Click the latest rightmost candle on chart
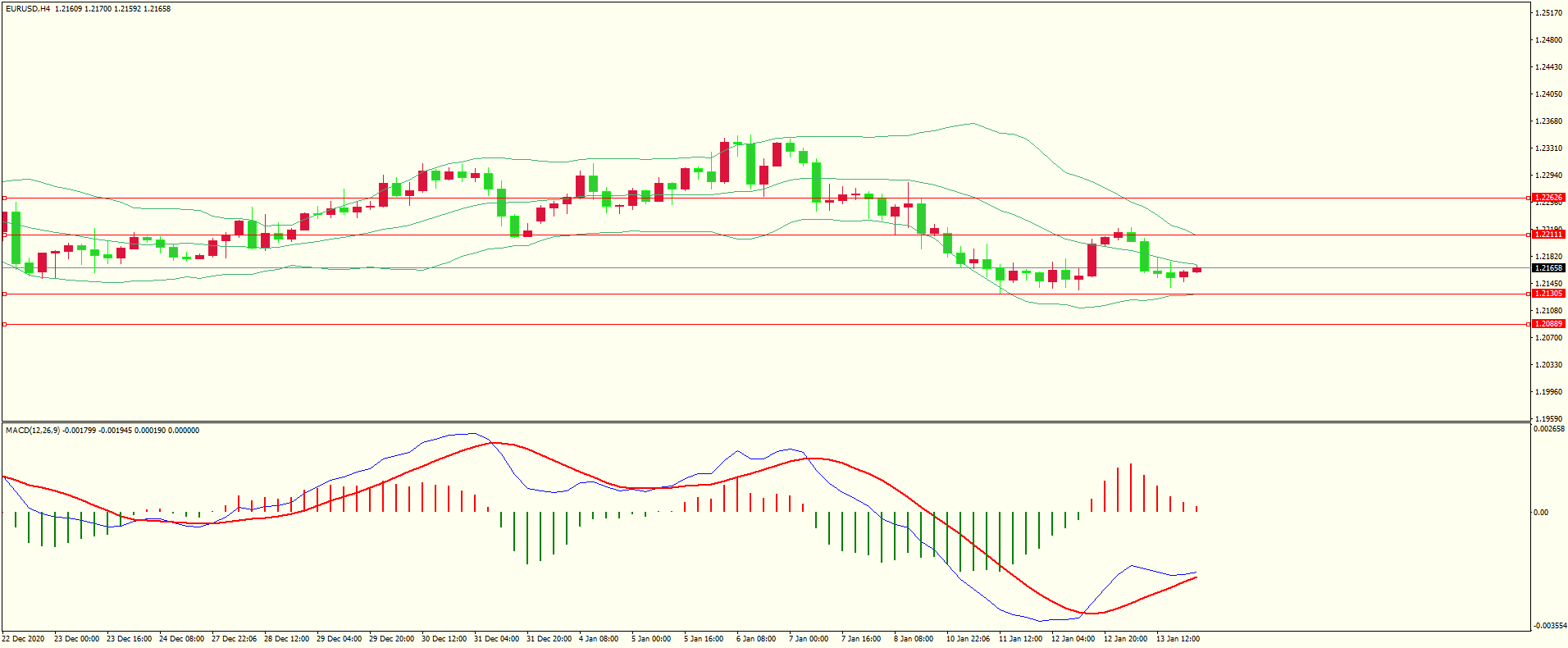This screenshot has height=648, width=1568. 1197,269
